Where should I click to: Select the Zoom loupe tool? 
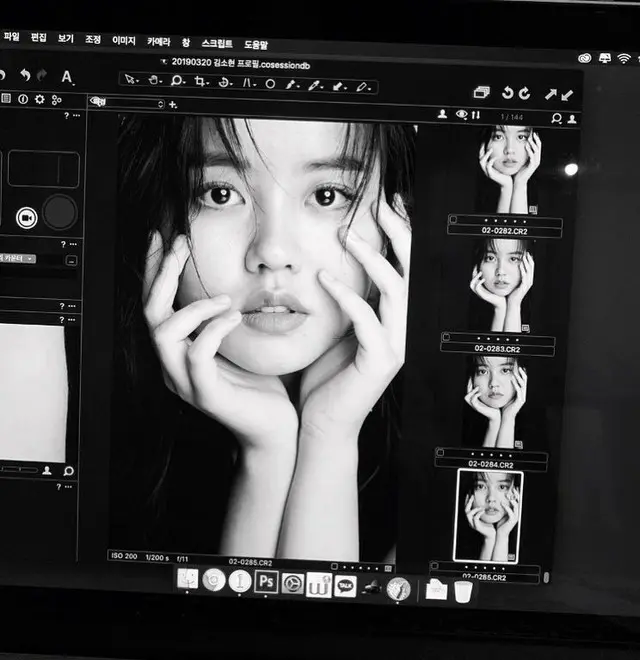(177, 81)
